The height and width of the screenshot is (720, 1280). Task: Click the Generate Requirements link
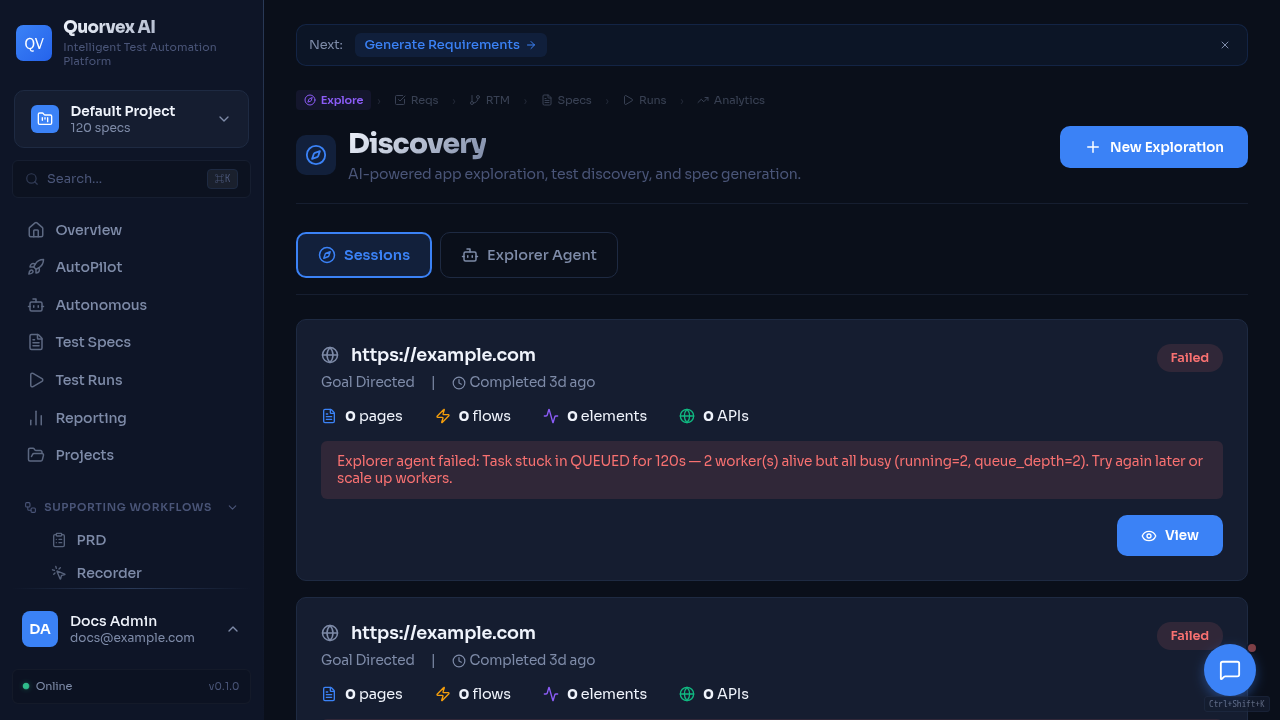click(450, 45)
